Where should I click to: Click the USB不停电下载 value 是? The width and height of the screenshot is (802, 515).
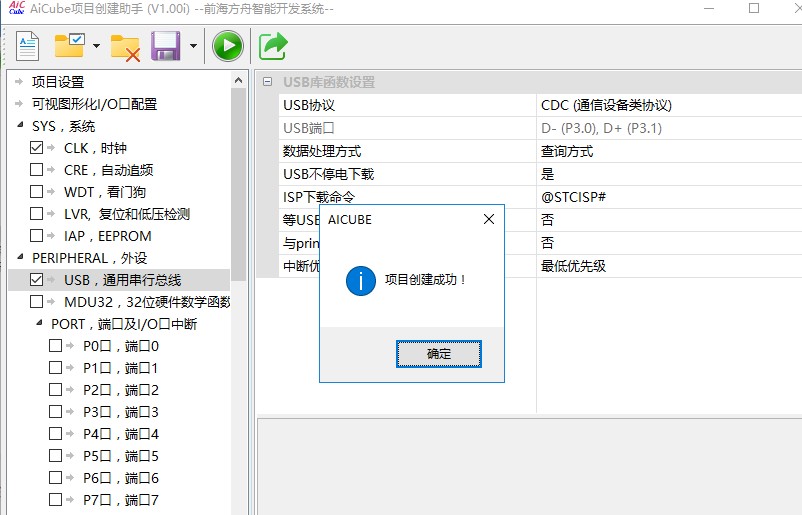point(547,174)
